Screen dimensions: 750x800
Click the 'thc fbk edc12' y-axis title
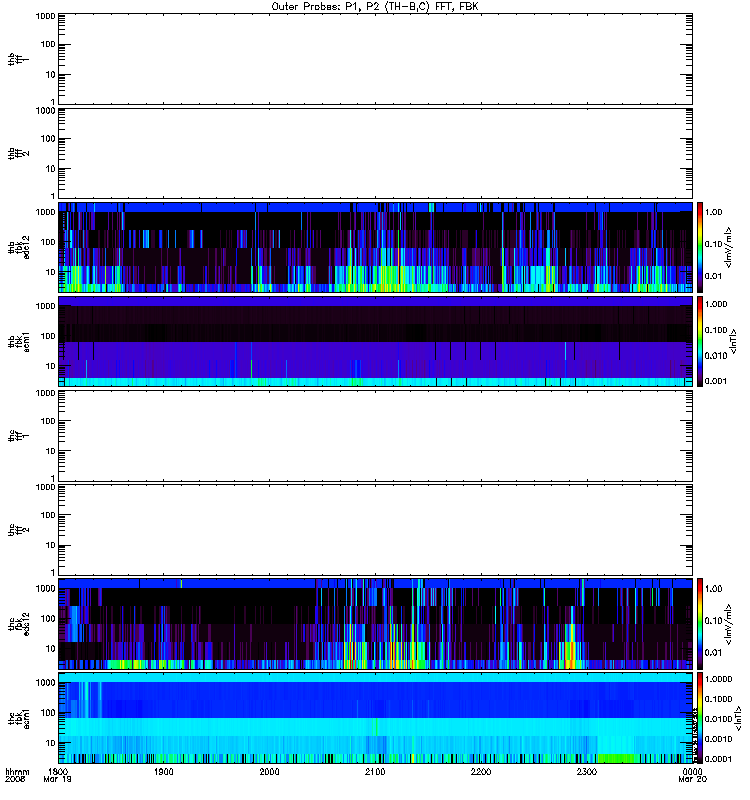(x=19, y=624)
